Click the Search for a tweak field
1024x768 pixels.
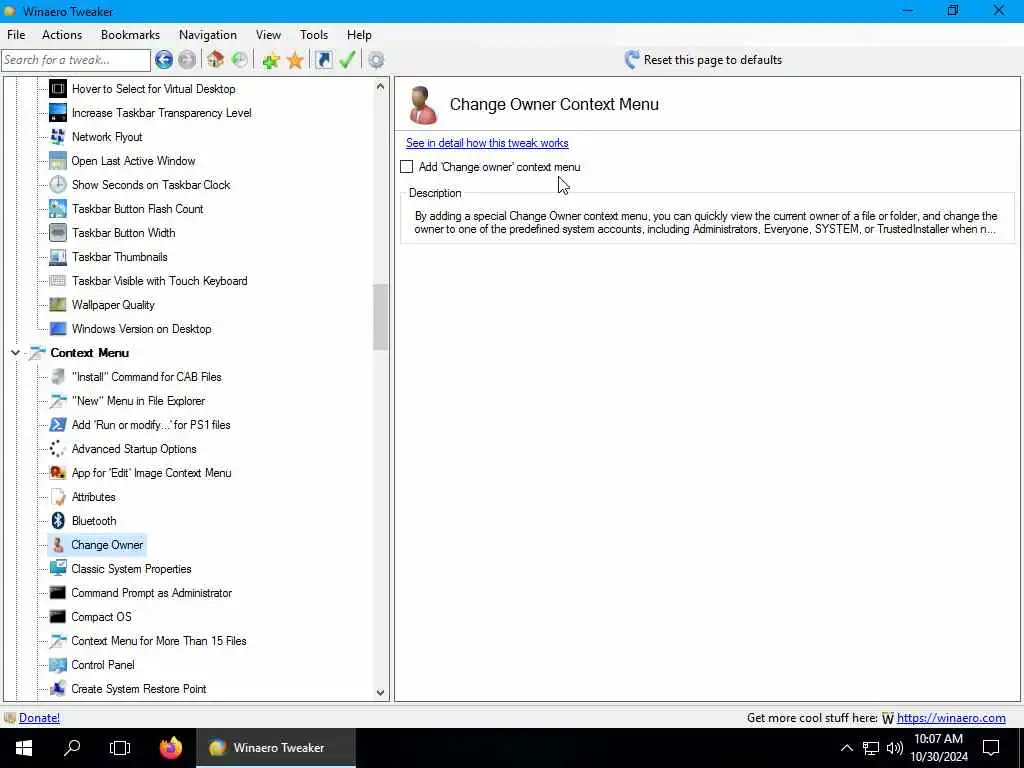[76, 60]
